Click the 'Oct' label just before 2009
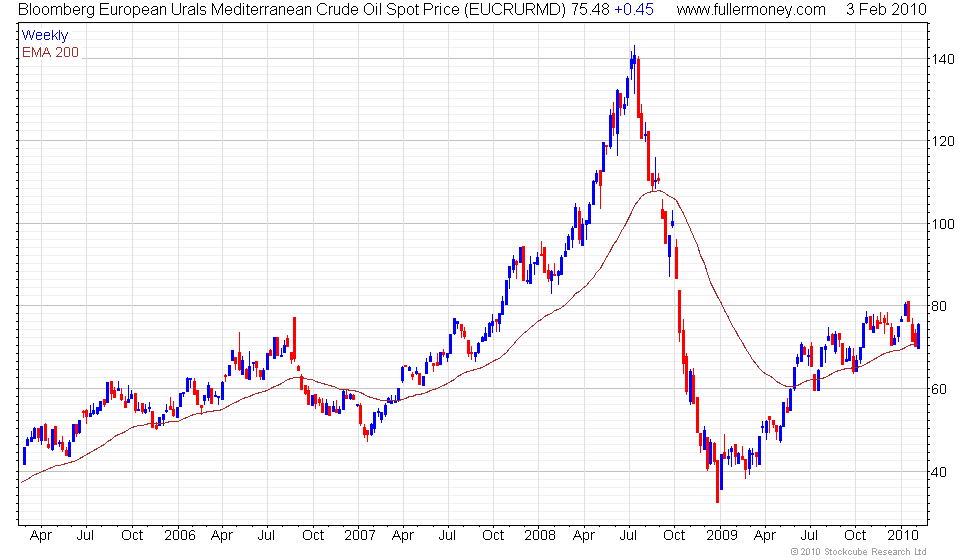This screenshot has height=560, width=980. pos(674,536)
